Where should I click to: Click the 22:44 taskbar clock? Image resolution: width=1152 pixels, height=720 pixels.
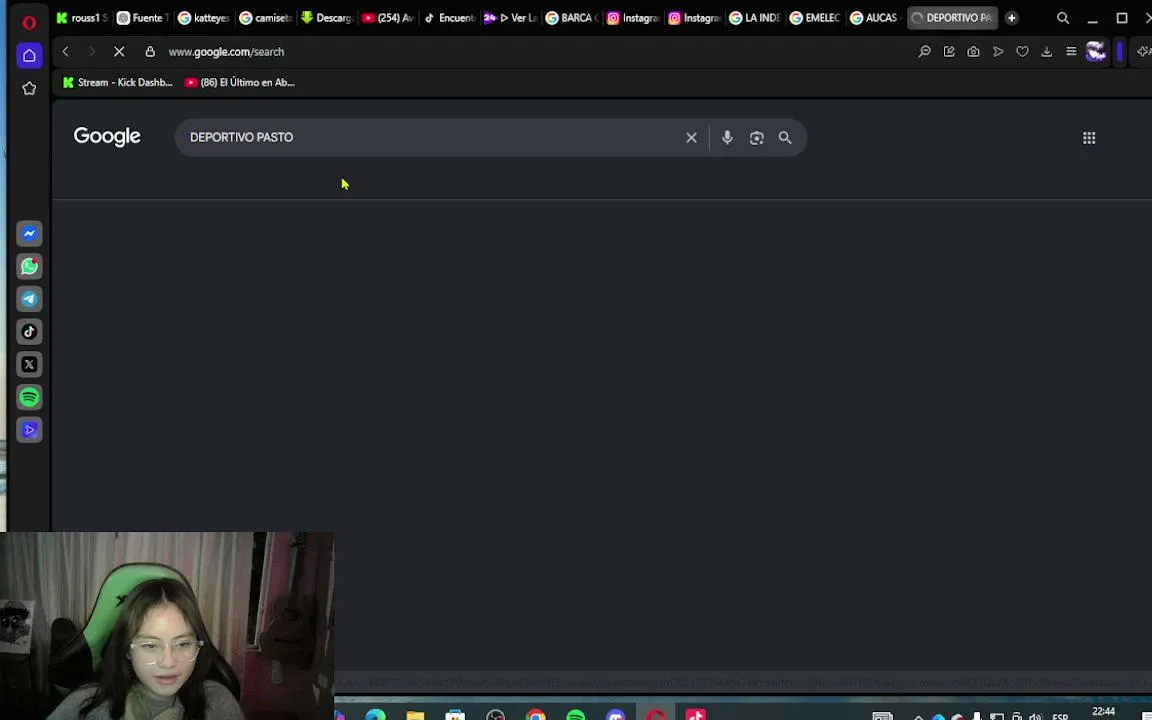[x=1103, y=712]
